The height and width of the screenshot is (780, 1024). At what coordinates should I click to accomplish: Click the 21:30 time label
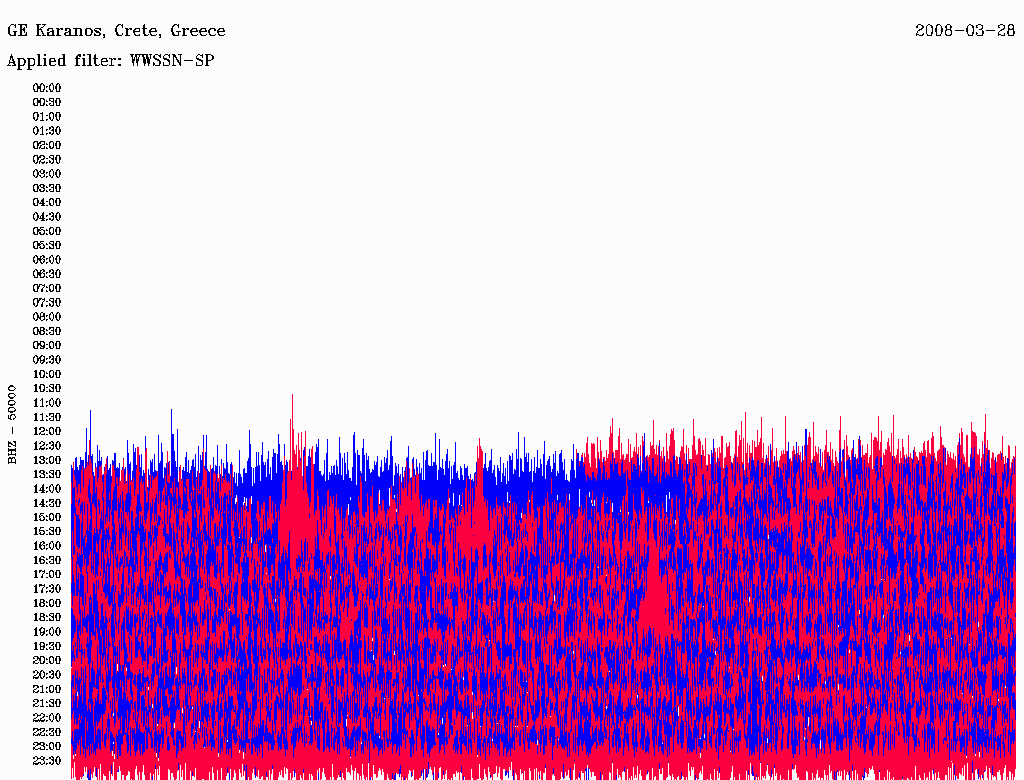point(47,703)
